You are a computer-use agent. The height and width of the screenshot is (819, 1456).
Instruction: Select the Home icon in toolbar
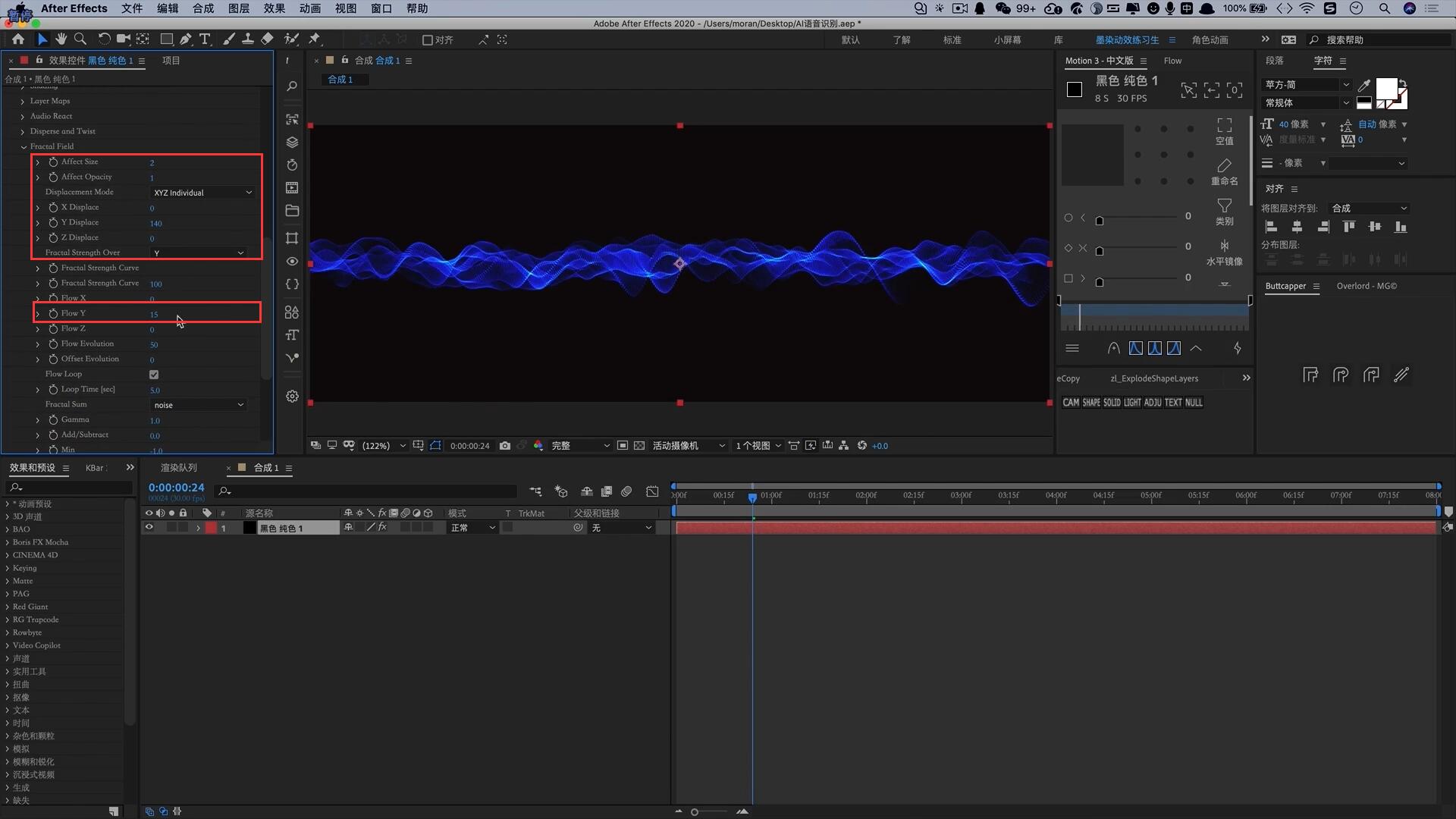pyautogui.click(x=18, y=39)
